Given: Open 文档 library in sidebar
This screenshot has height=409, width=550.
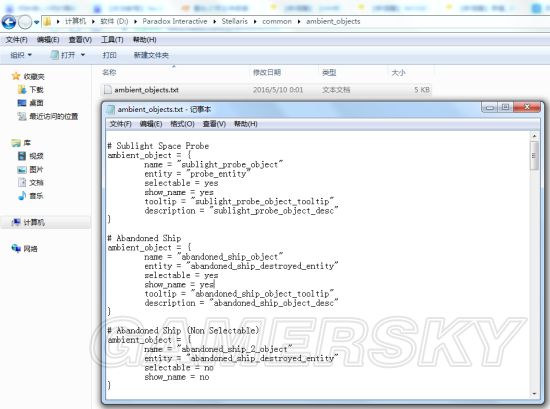Looking at the screenshot, I should (31, 183).
